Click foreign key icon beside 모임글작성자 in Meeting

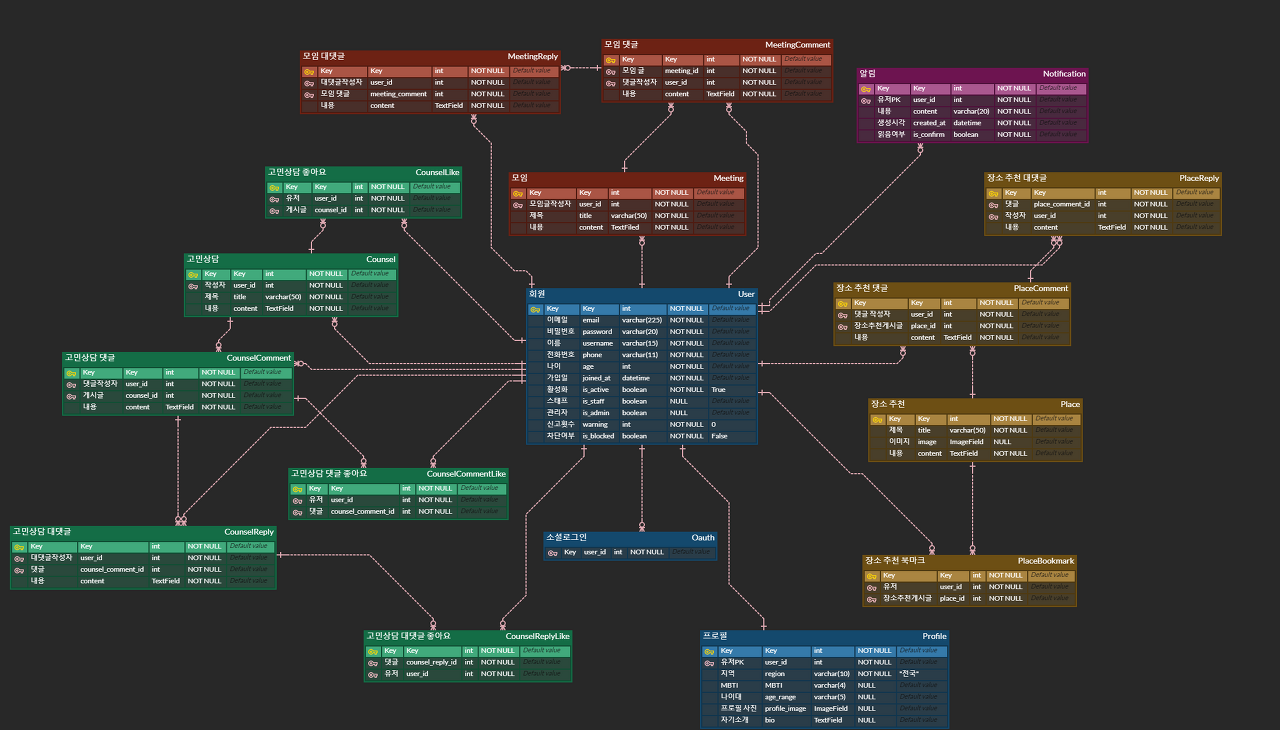518,204
